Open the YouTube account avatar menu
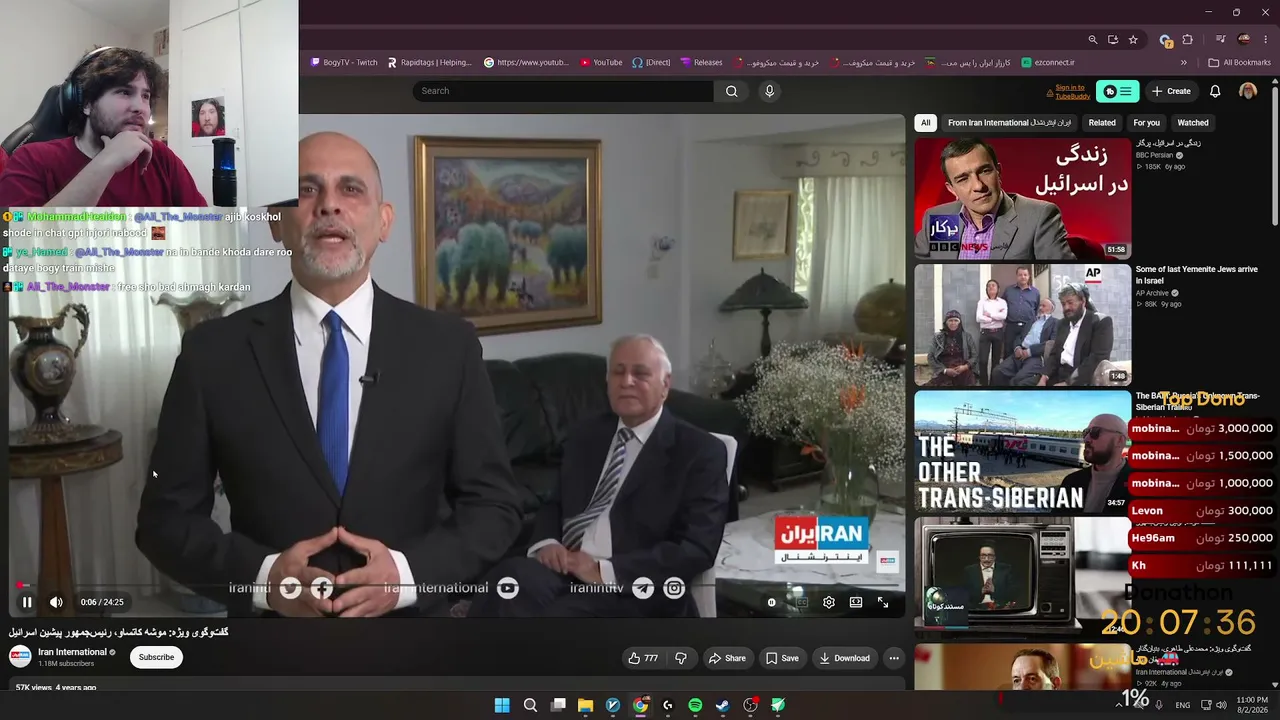Image resolution: width=1280 pixels, height=720 pixels. (1248, 91)
